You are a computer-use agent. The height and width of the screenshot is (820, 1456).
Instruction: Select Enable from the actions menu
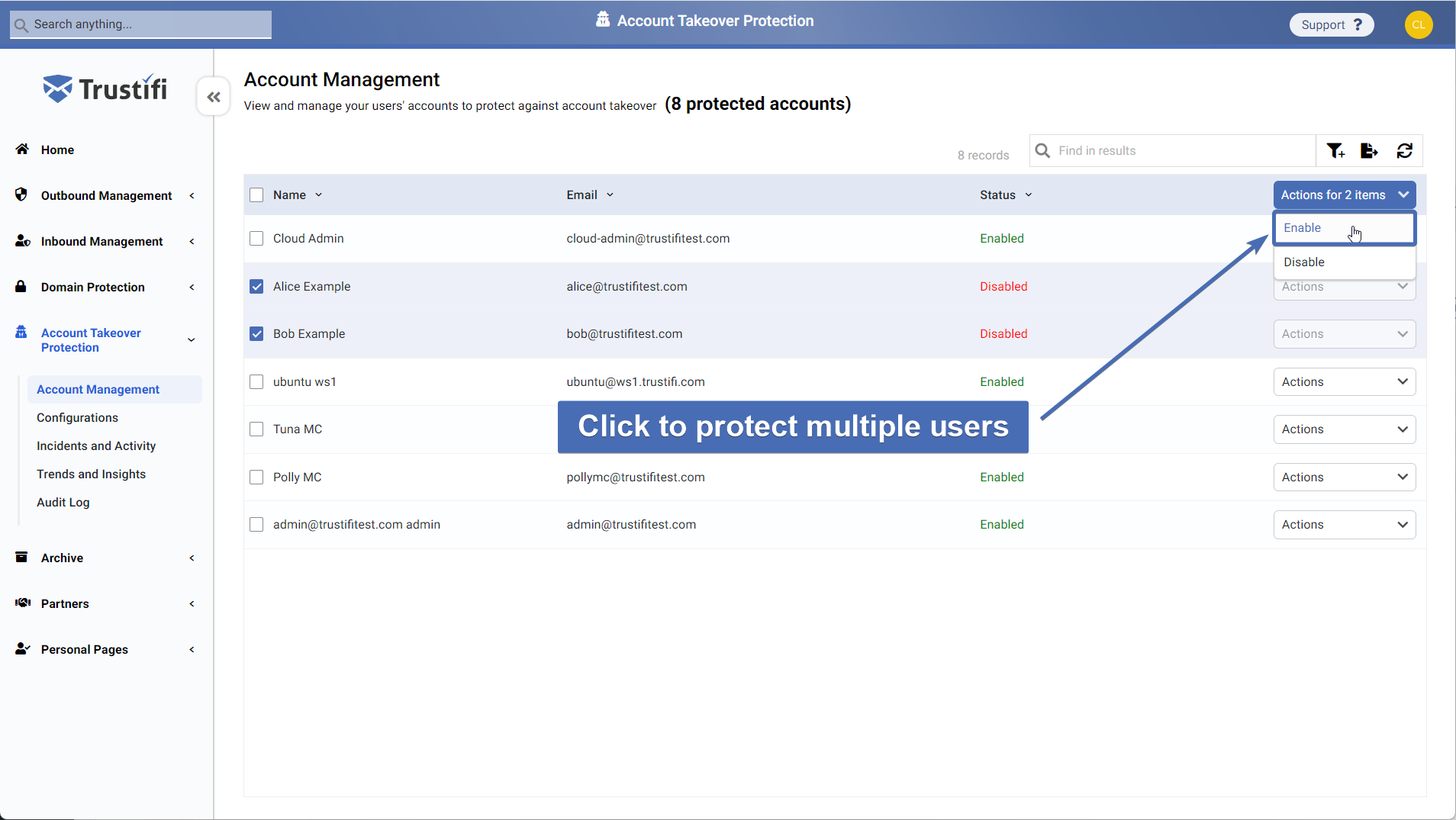coord(1345,228)
